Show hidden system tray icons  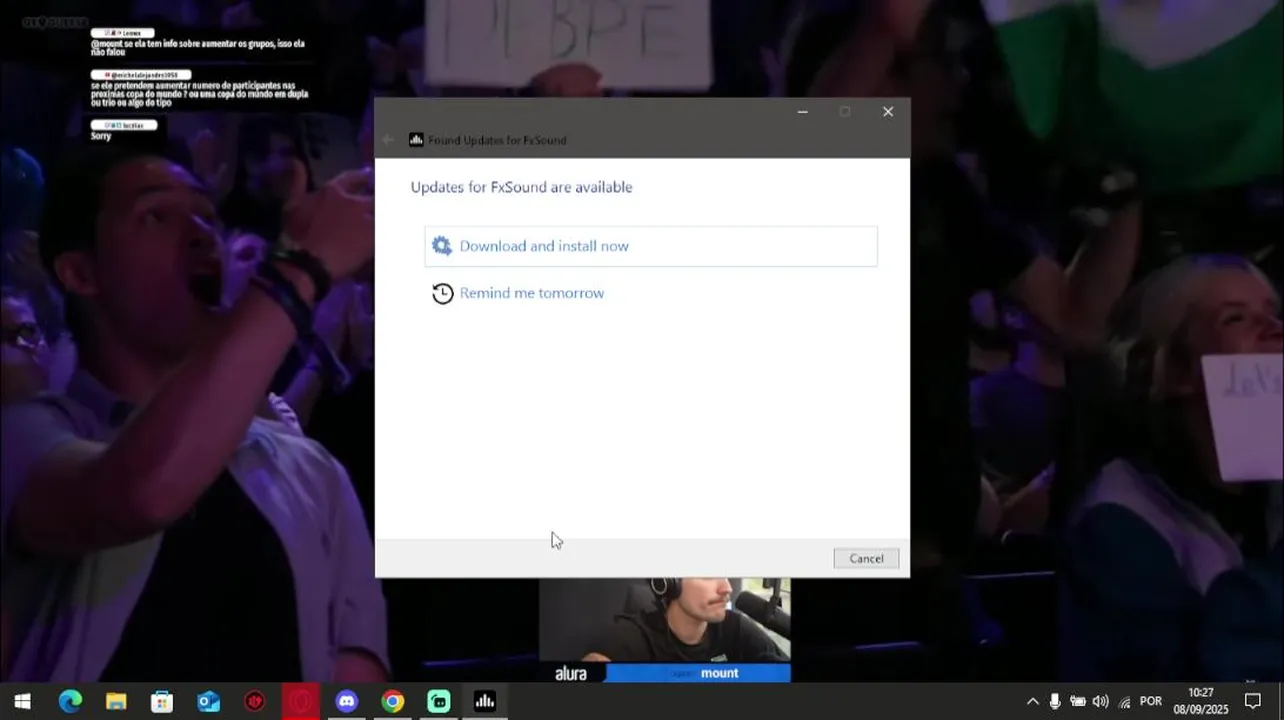click(x=1033, y=701)
